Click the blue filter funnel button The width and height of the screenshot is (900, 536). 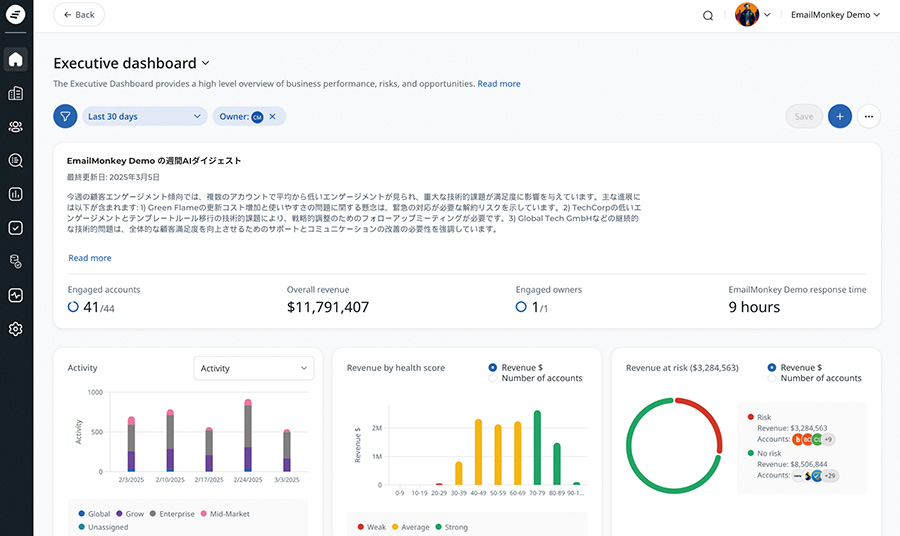(65, 116)
